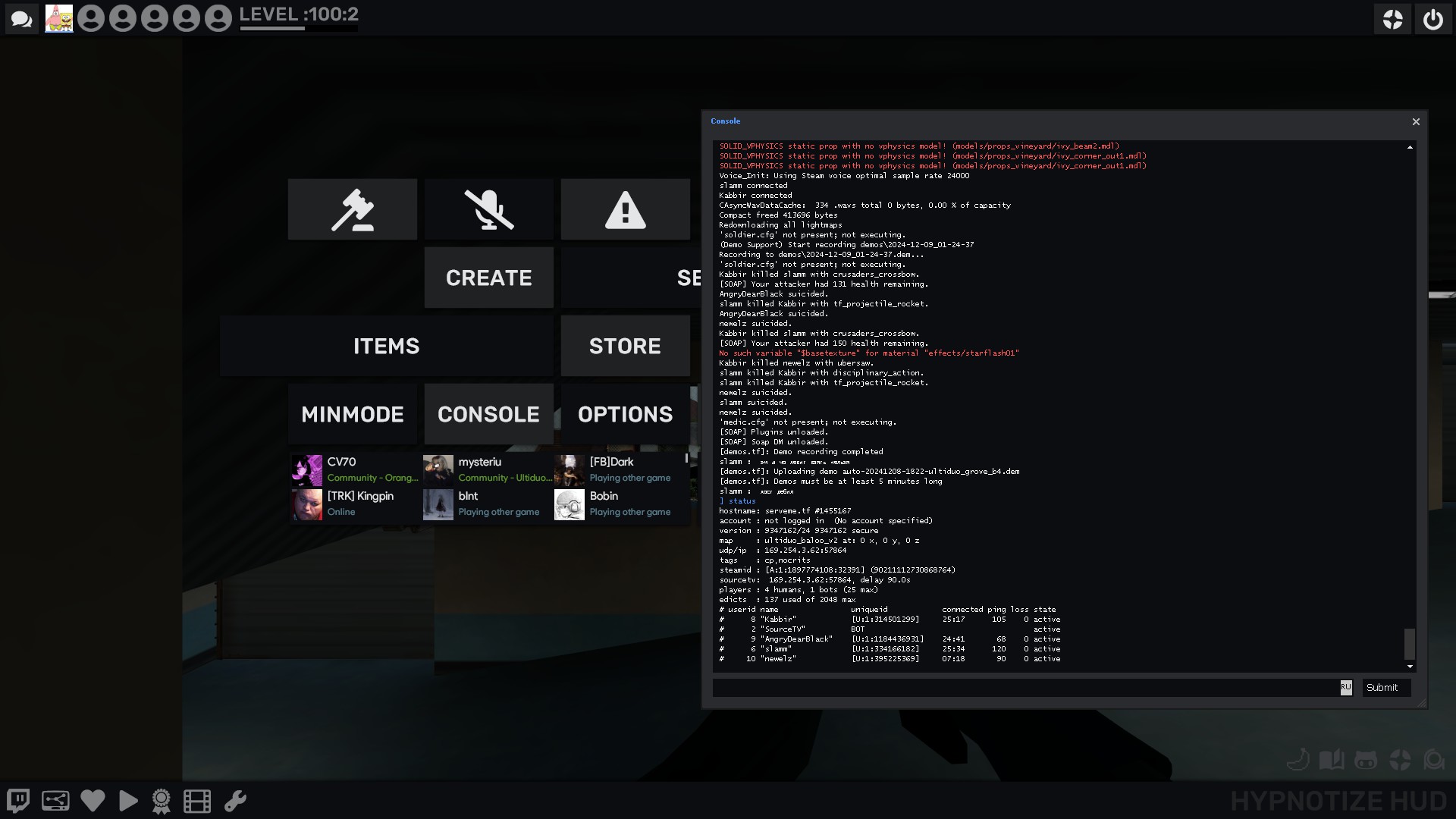The image size is (1456, 819).
Task: Click the TF2 logo icon top right
Action: click(x=1392, y=19)
